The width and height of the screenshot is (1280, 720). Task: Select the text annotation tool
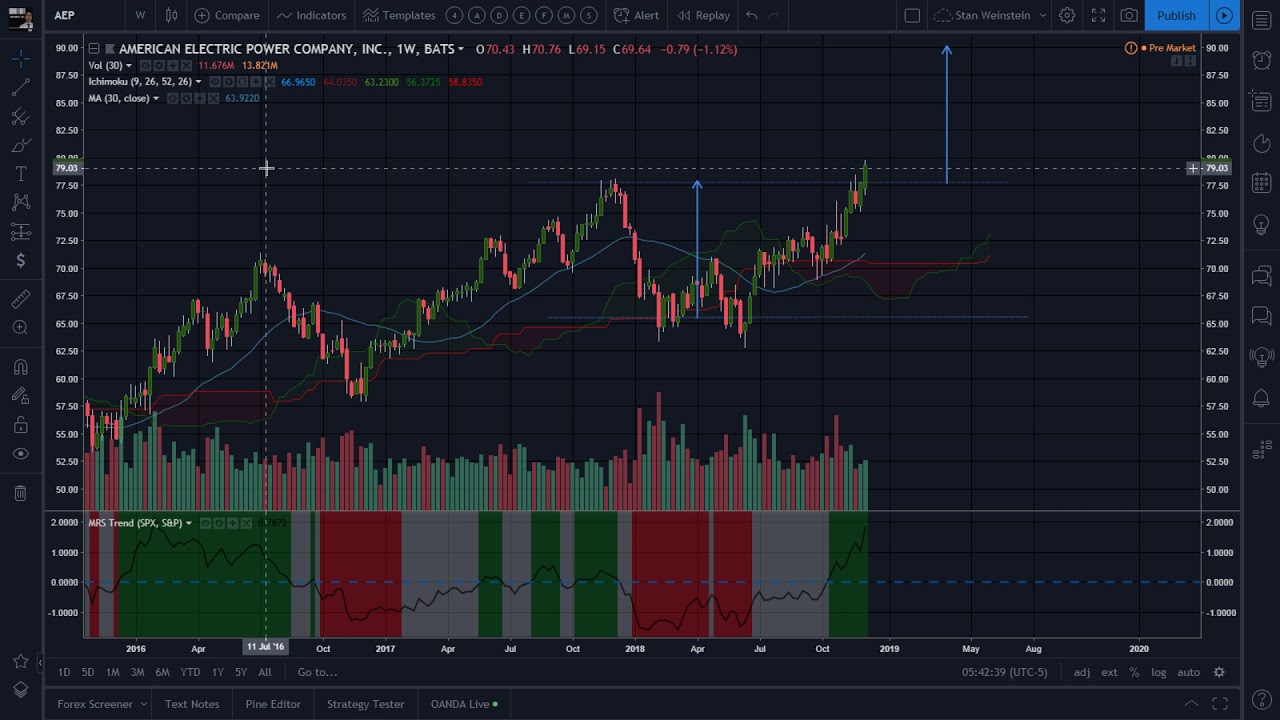tap(20, 174)
